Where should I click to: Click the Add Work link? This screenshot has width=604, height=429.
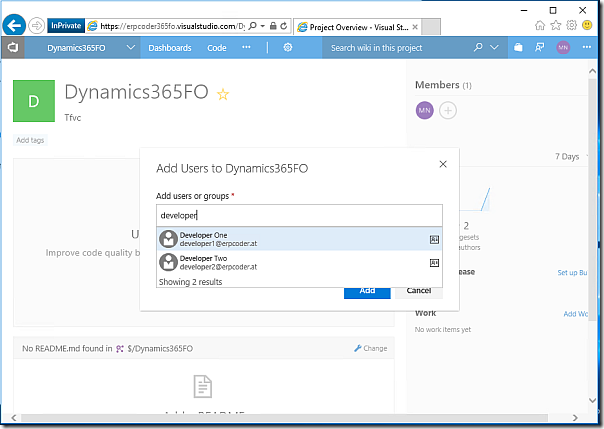point(575,314)
